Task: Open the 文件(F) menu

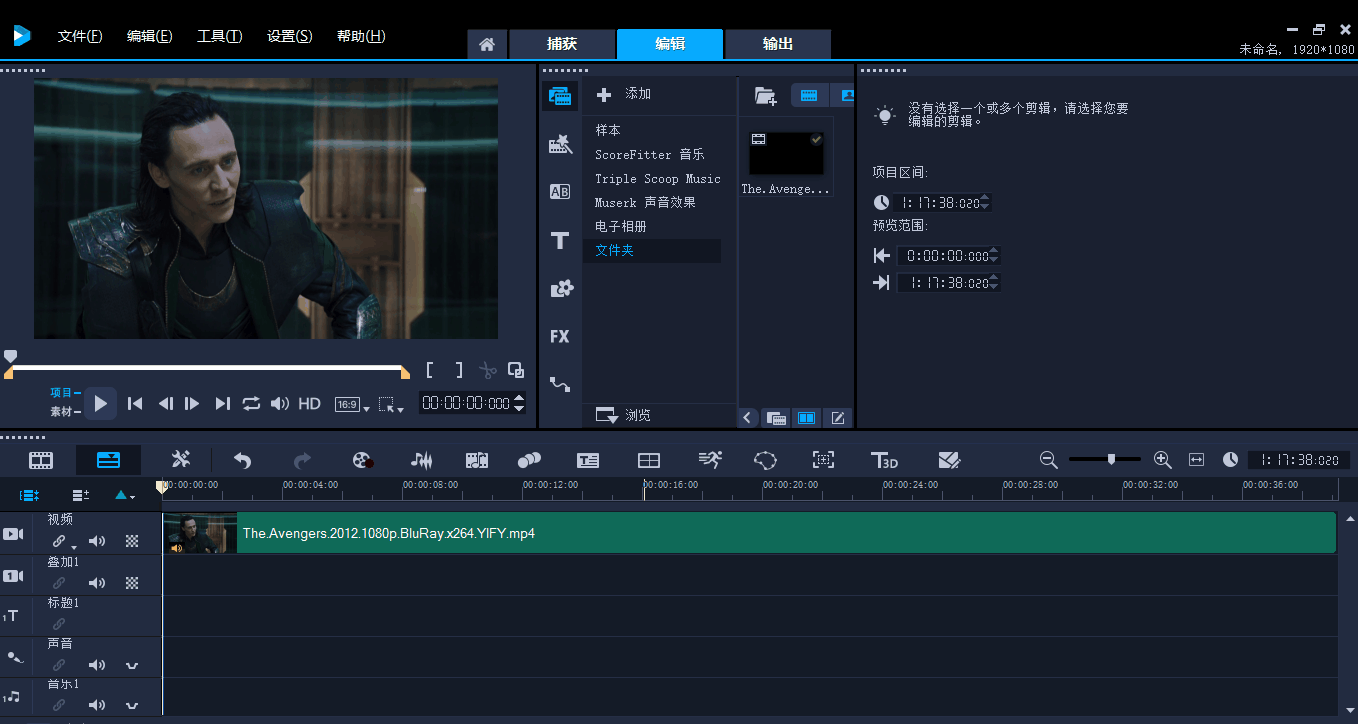Action: pos(80,36)
